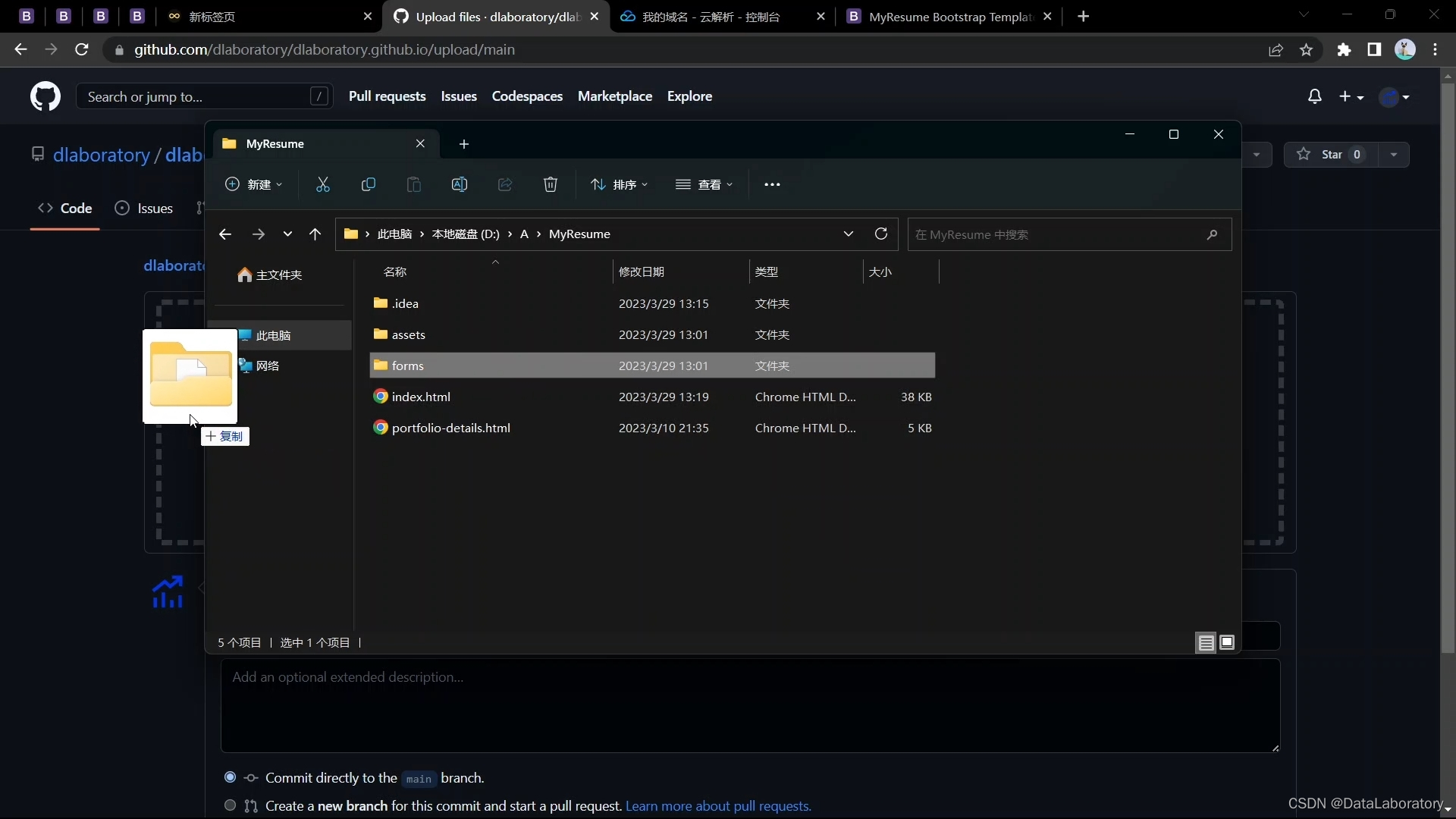The width and height of the screenshot is (1456, 819).
Task: Refresh the MyResume folder view
Action: pyautogui.click(x=881, y=234)
